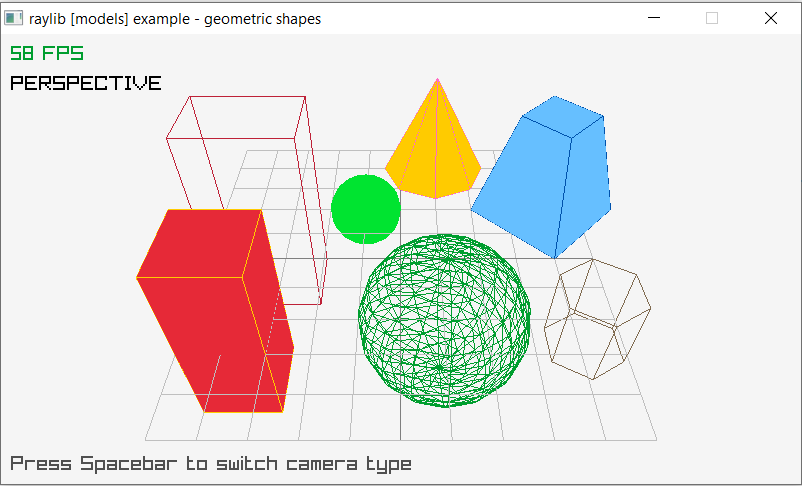Viewport: 802px width, 486px height.
Task: Click the apex of the yellow cone
Action: click(436, 80)
